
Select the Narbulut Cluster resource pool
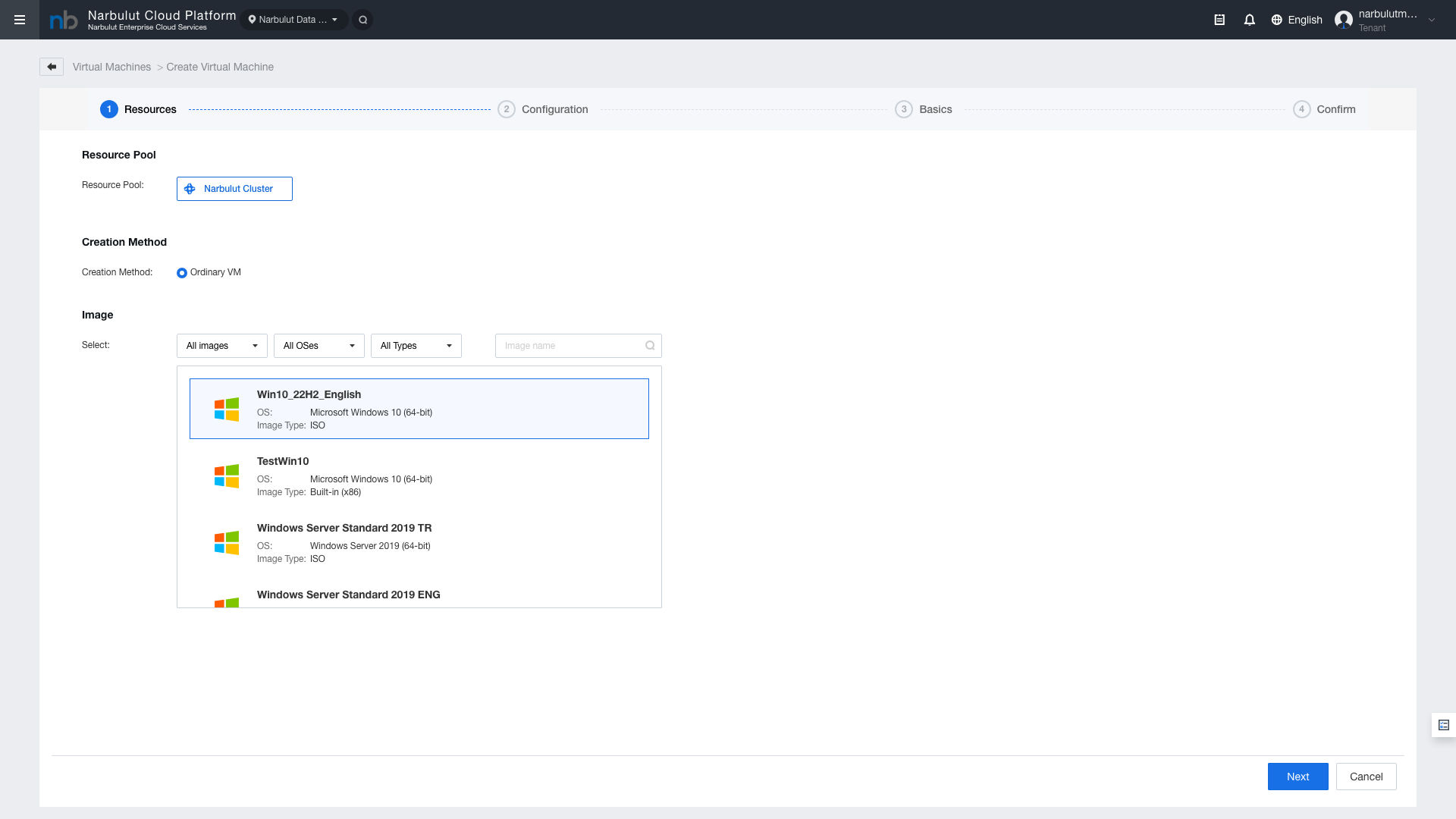234,189
